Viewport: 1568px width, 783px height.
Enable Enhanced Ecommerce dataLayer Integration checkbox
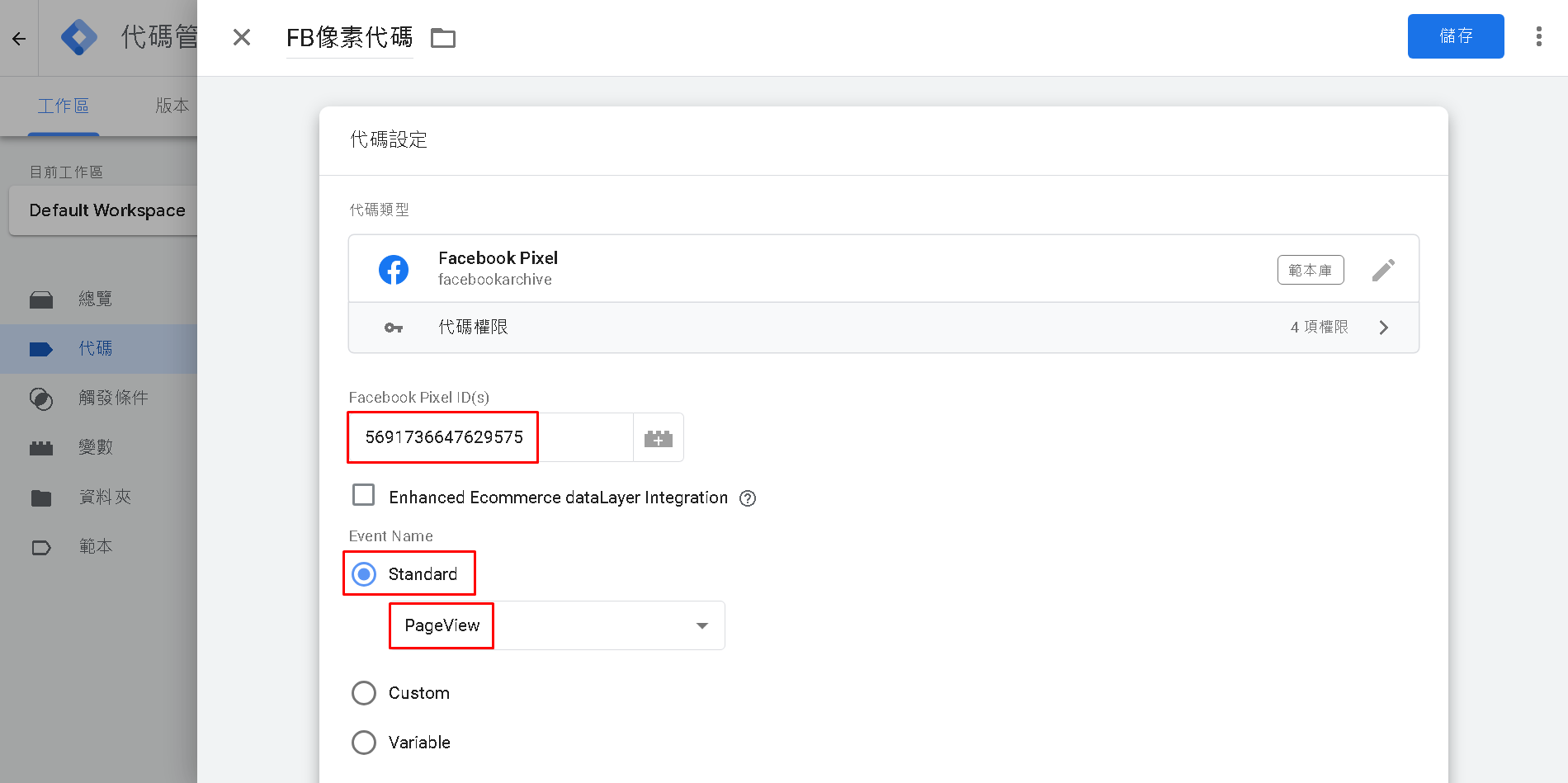363,495
